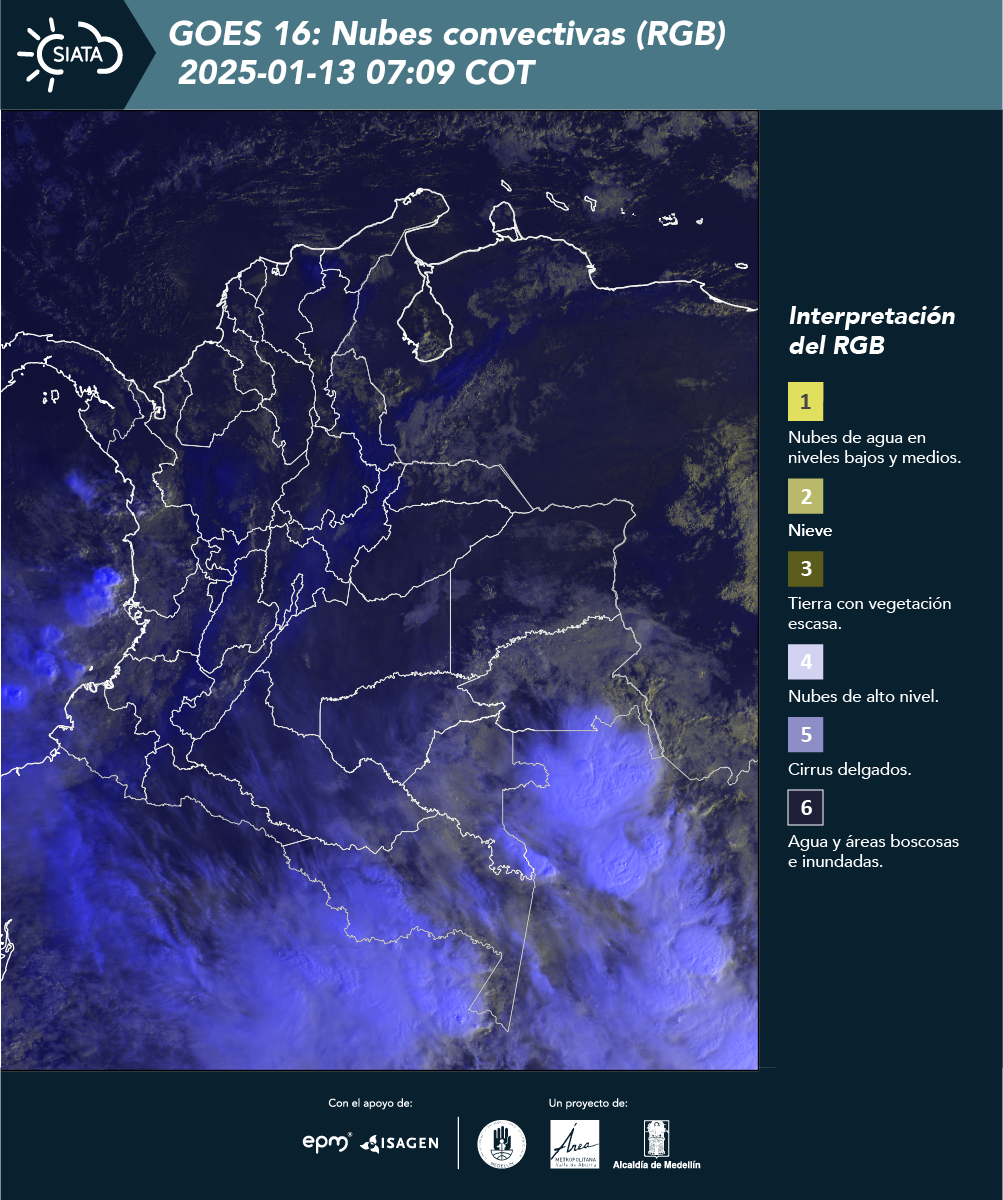This screenshot has width=1003, height=1200.
Task: Click the title 'GOES 16: Nubes convectivas (RGB)'
Action: pos(447,35)
